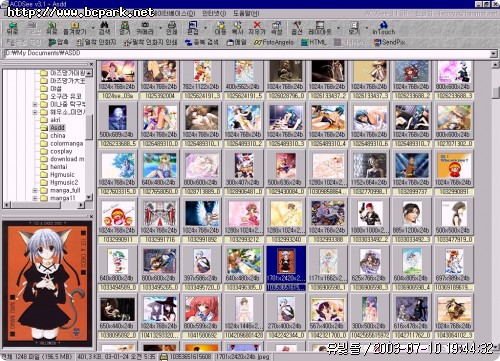
Task: Select the akri folder in the tree
Action: [55, 120]
